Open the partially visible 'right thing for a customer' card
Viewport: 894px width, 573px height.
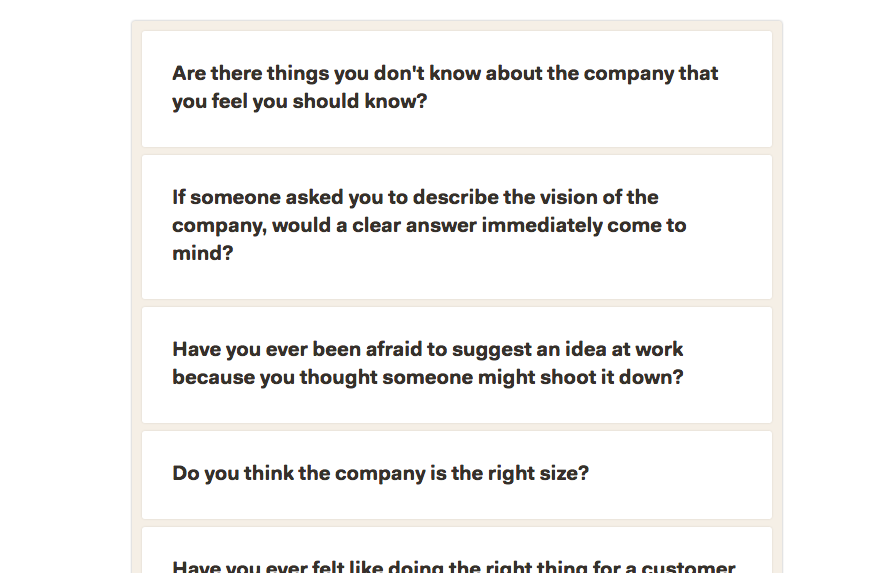[457, 550]
